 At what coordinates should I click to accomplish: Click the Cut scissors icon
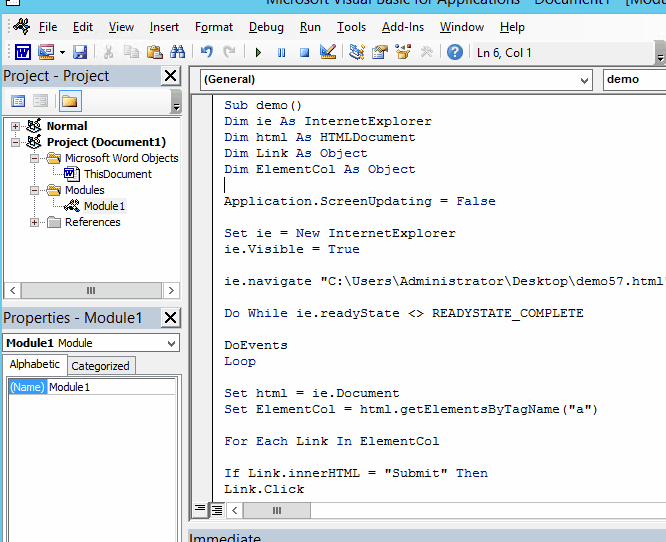click(x=108, y=52)
